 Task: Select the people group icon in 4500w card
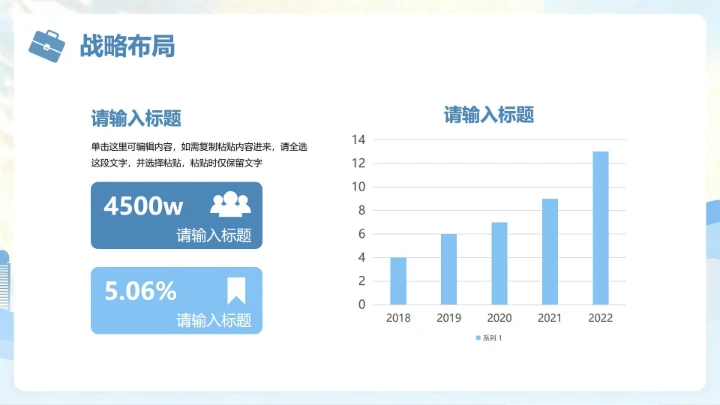coord(230,205)
